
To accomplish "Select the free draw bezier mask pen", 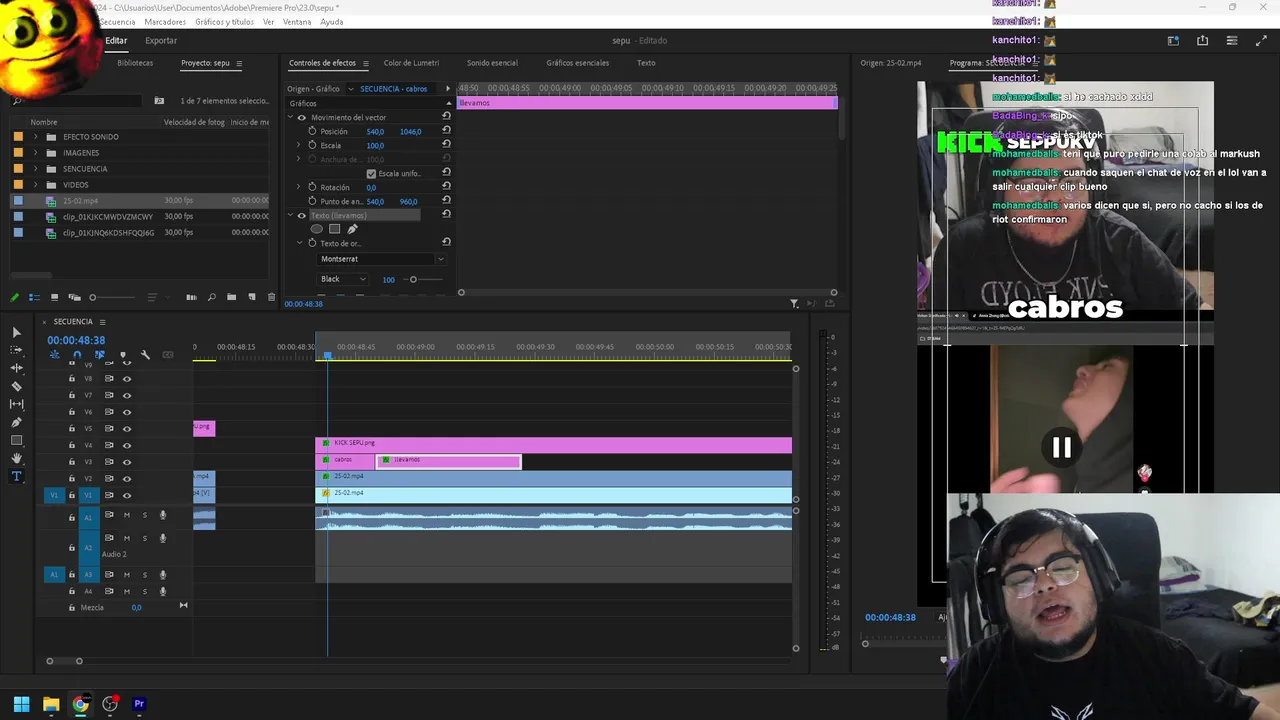I will tap(352, 229).
